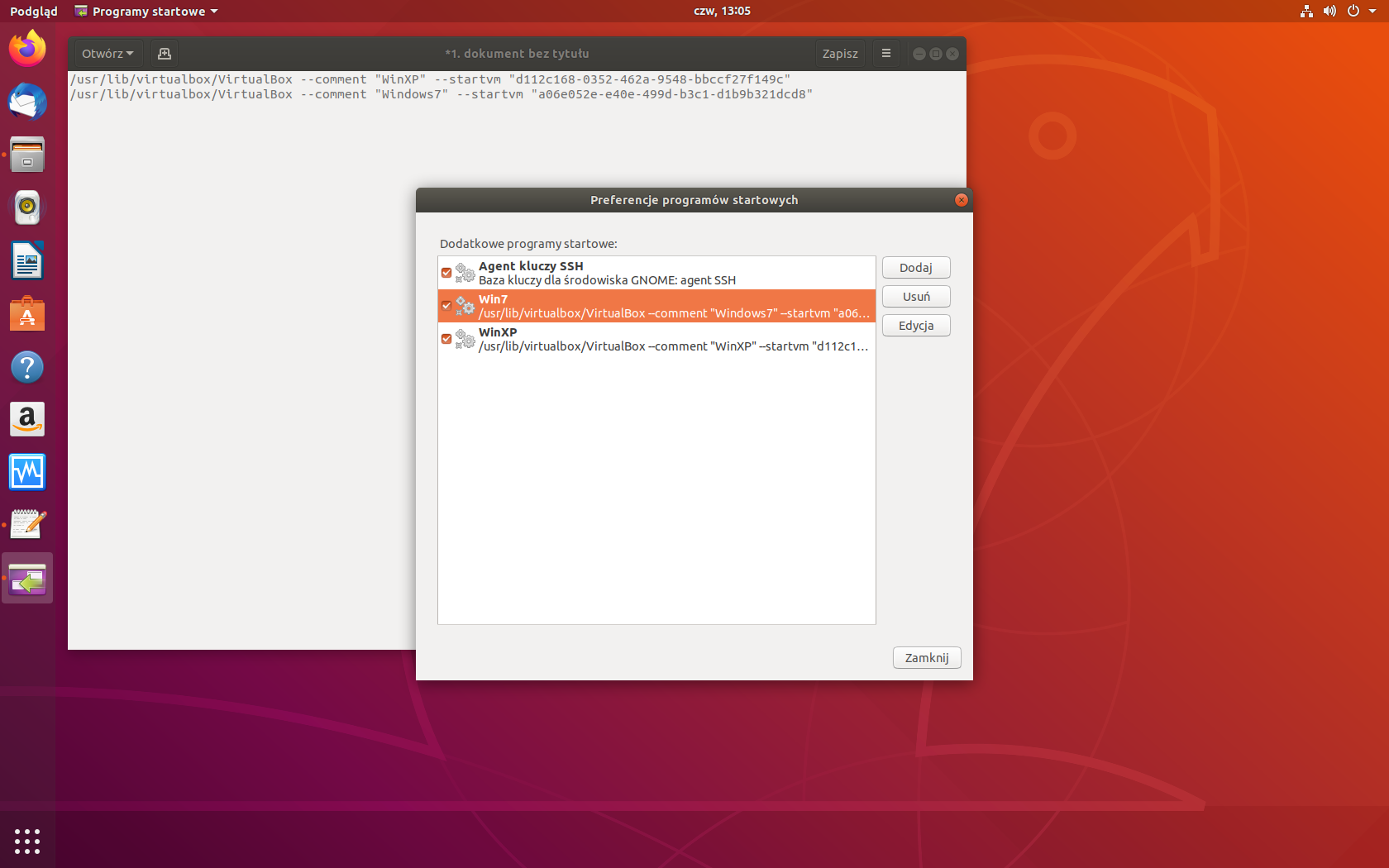Select Startup Applications icon in dock
The width and height of the screenshot is (1389, 868).
click(27, 579)
